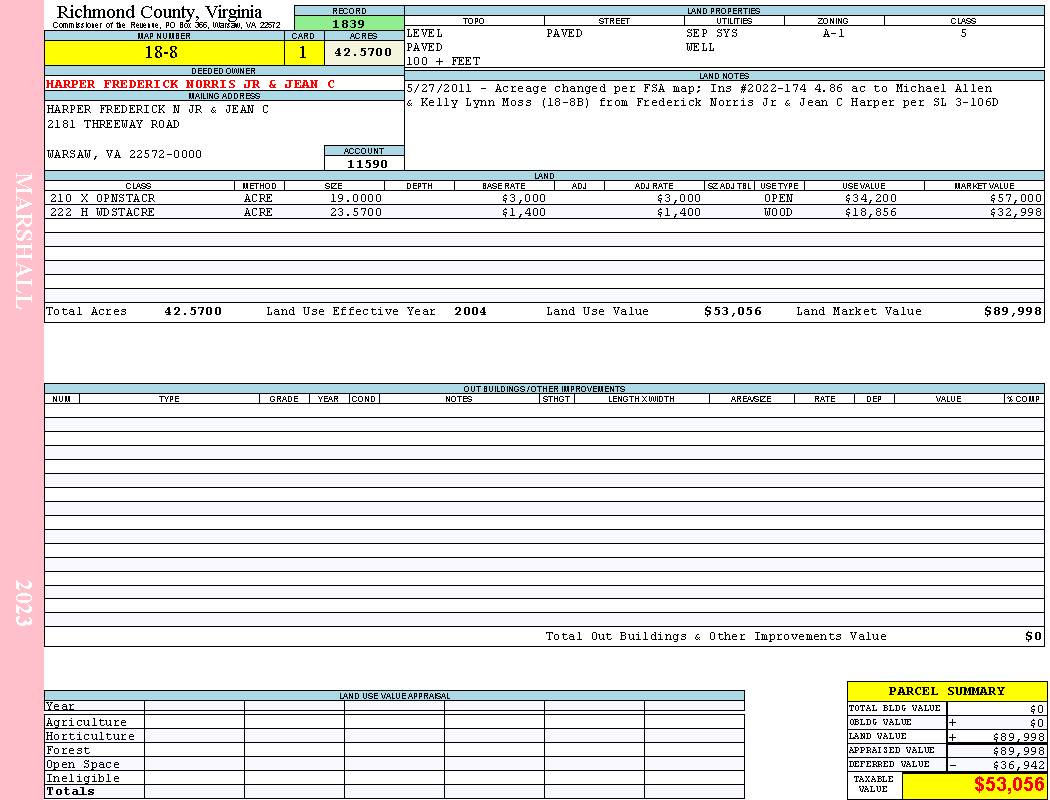Click mailing address line 2181 THREEWAY ROAD
This screenshot has height=800, width=1050.
pyautogui.click(x=113, y=125)
